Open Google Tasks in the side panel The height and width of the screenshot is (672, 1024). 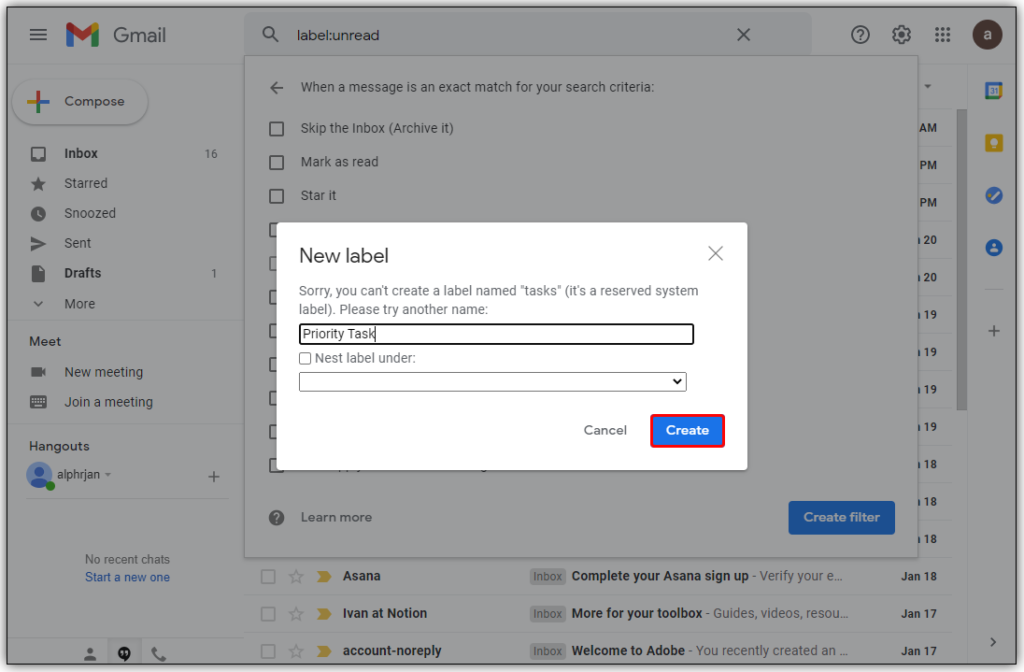(x=993, y=195)
